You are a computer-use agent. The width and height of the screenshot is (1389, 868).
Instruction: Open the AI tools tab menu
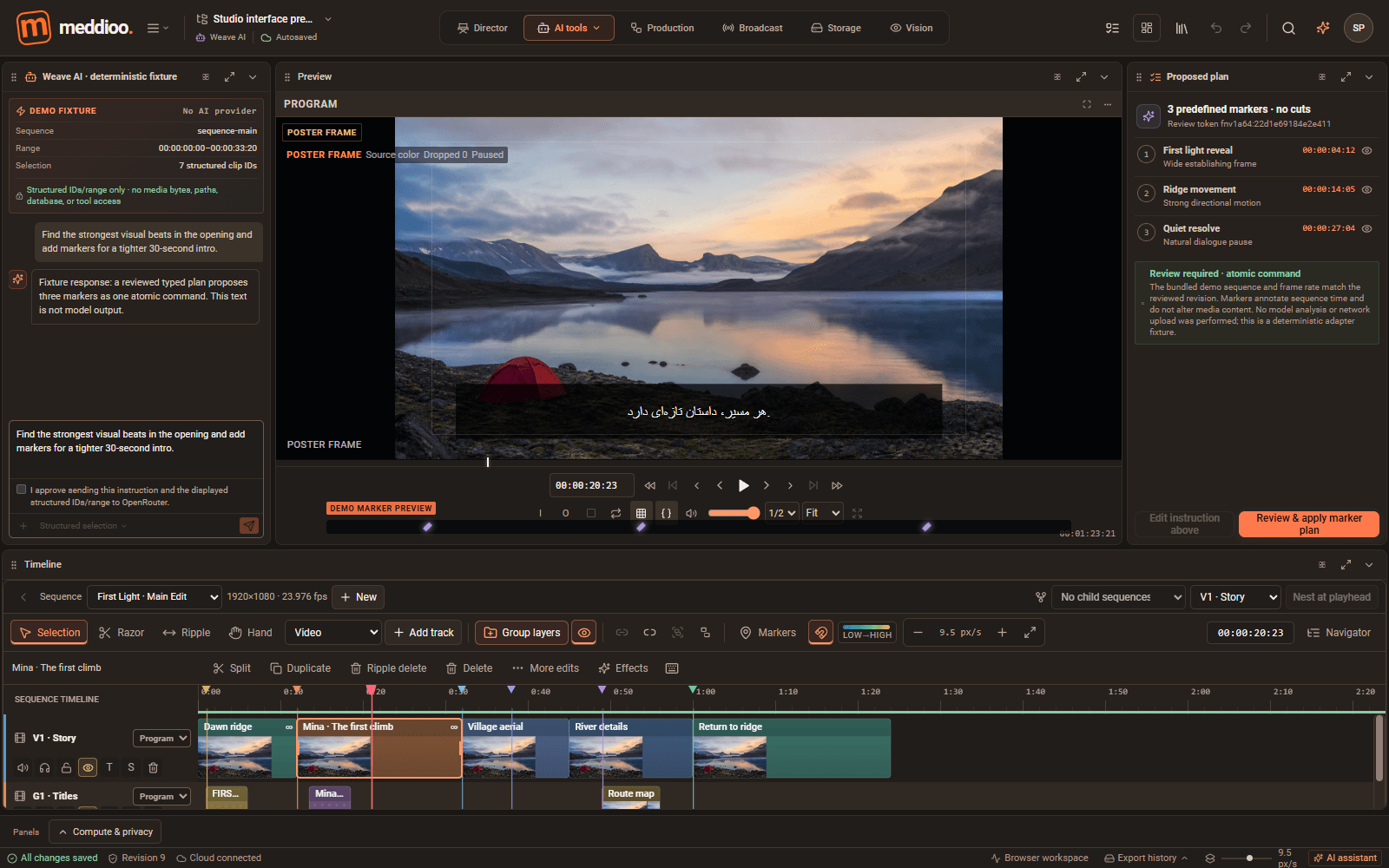pos(569,28)
